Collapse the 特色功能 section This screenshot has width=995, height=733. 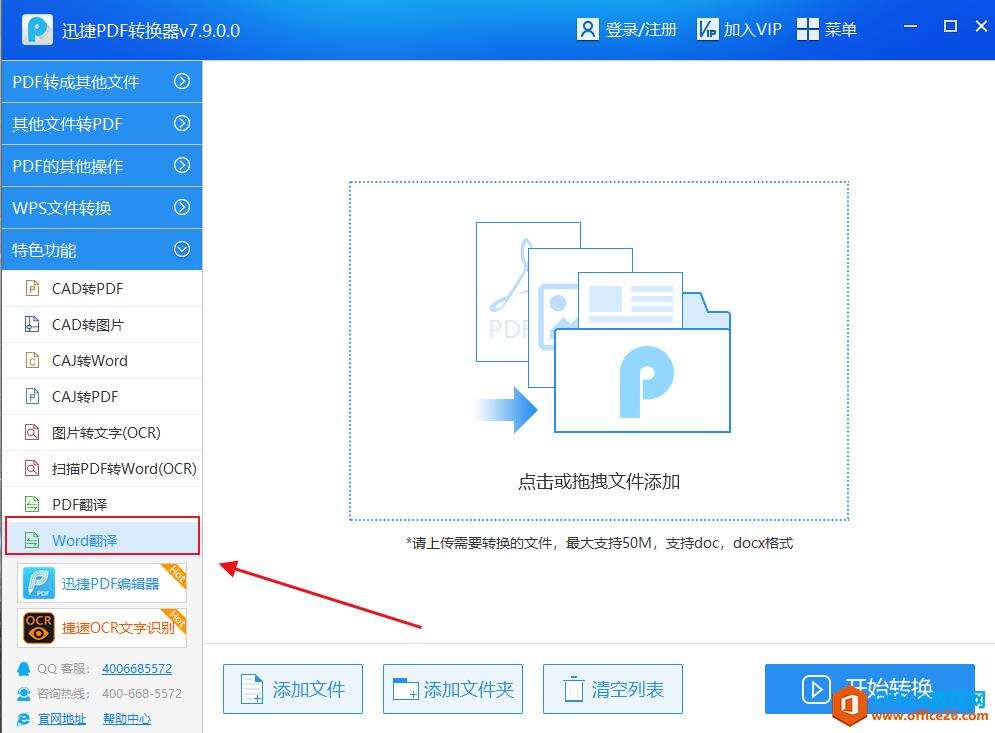click(102, 249)
